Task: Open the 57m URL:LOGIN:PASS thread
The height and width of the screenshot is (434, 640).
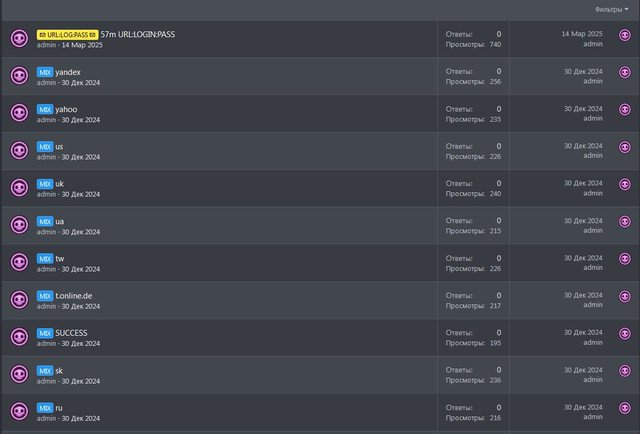Action: 138,34
